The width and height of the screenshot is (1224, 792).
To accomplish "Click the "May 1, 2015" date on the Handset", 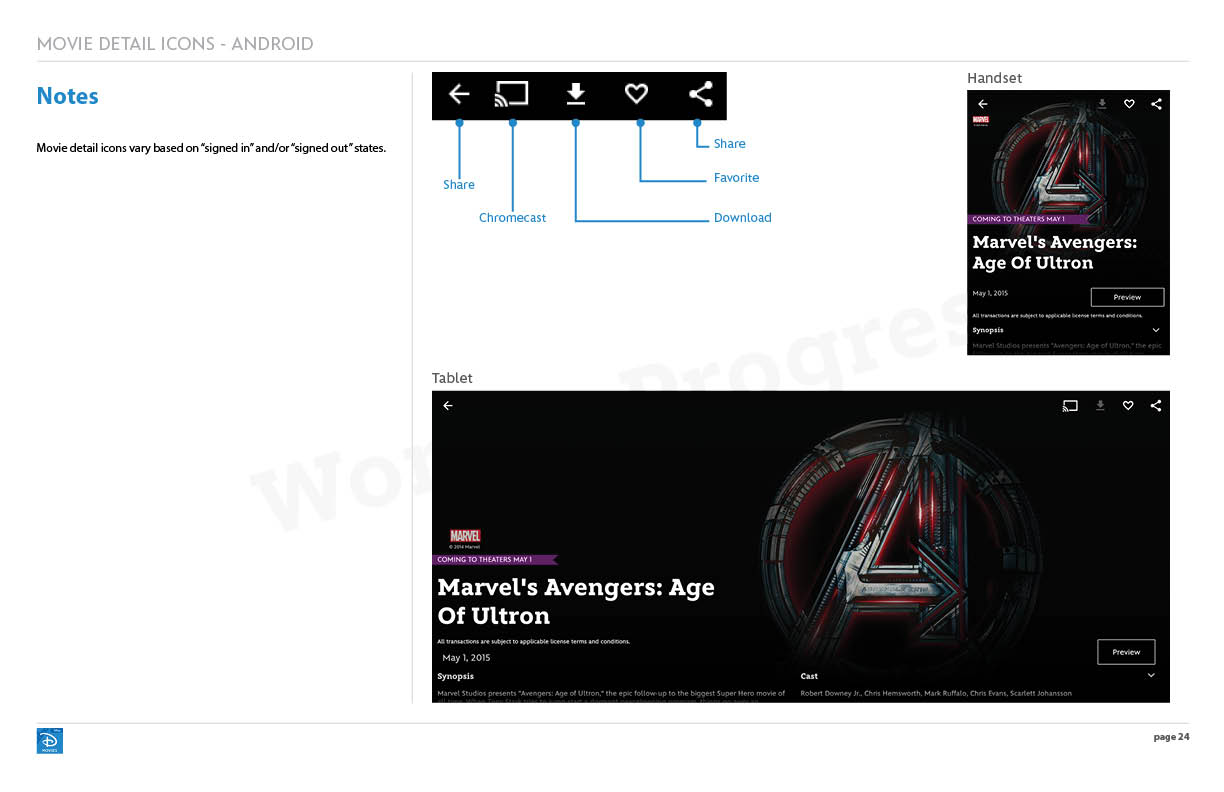I will click(x=990, y=293).
